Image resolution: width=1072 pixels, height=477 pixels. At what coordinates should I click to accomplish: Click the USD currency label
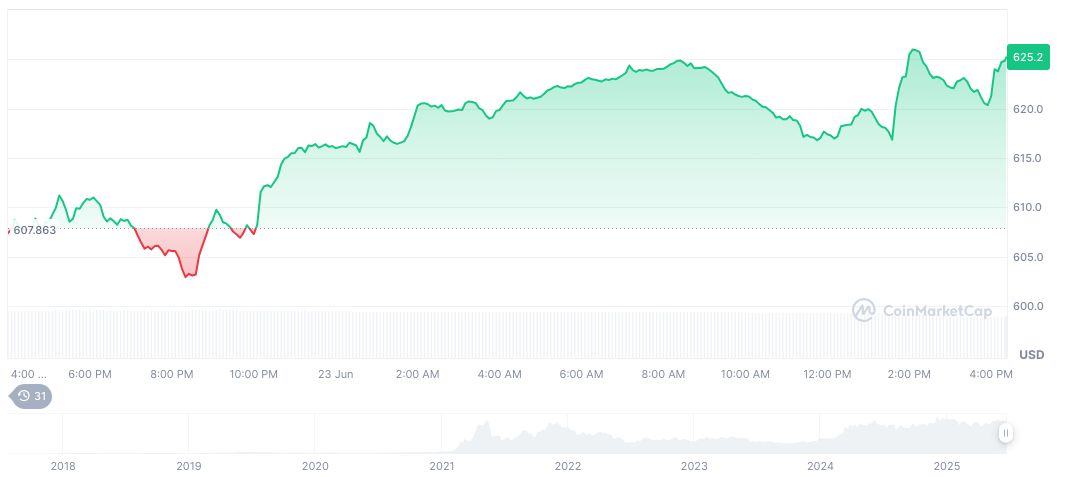click(x=1031, y=355)
